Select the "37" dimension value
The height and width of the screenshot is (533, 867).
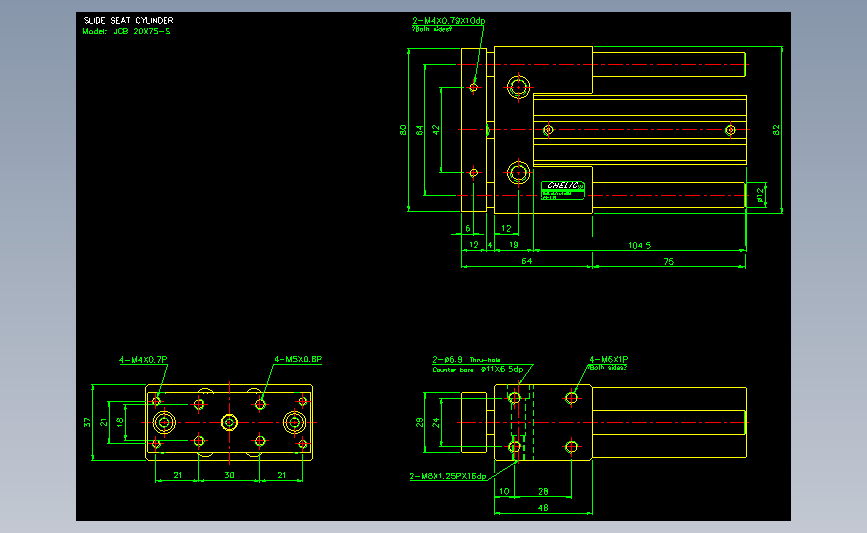(87, 422)
